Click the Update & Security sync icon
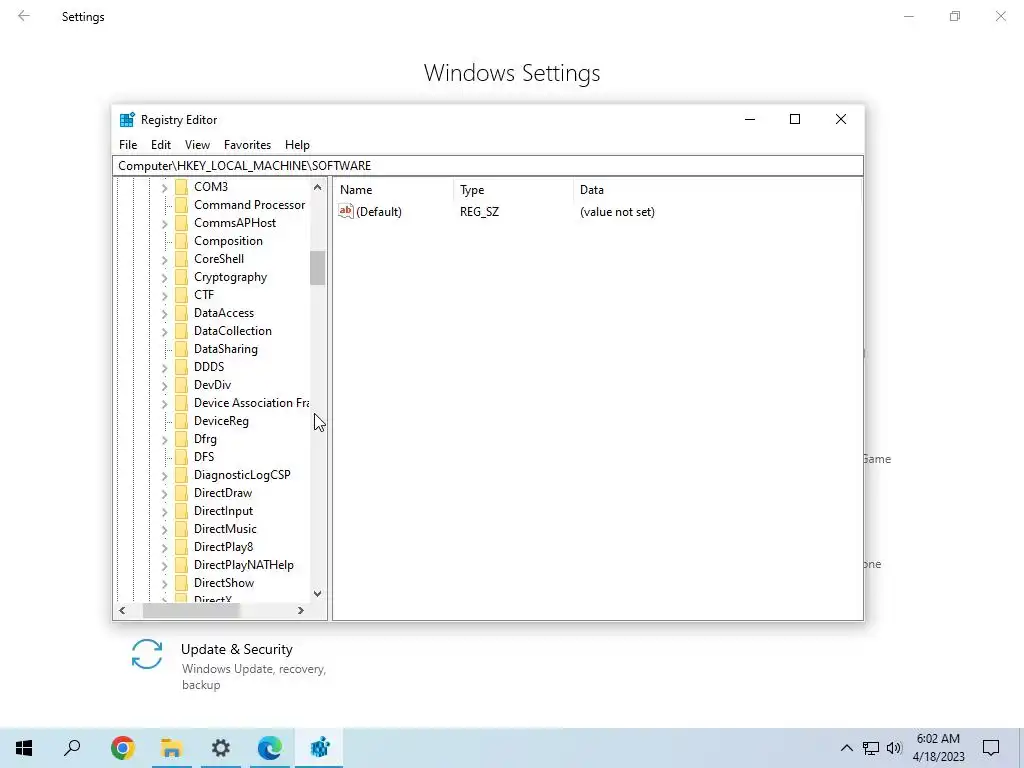This screenshot has width=1024, height=768. click(147, 654)
